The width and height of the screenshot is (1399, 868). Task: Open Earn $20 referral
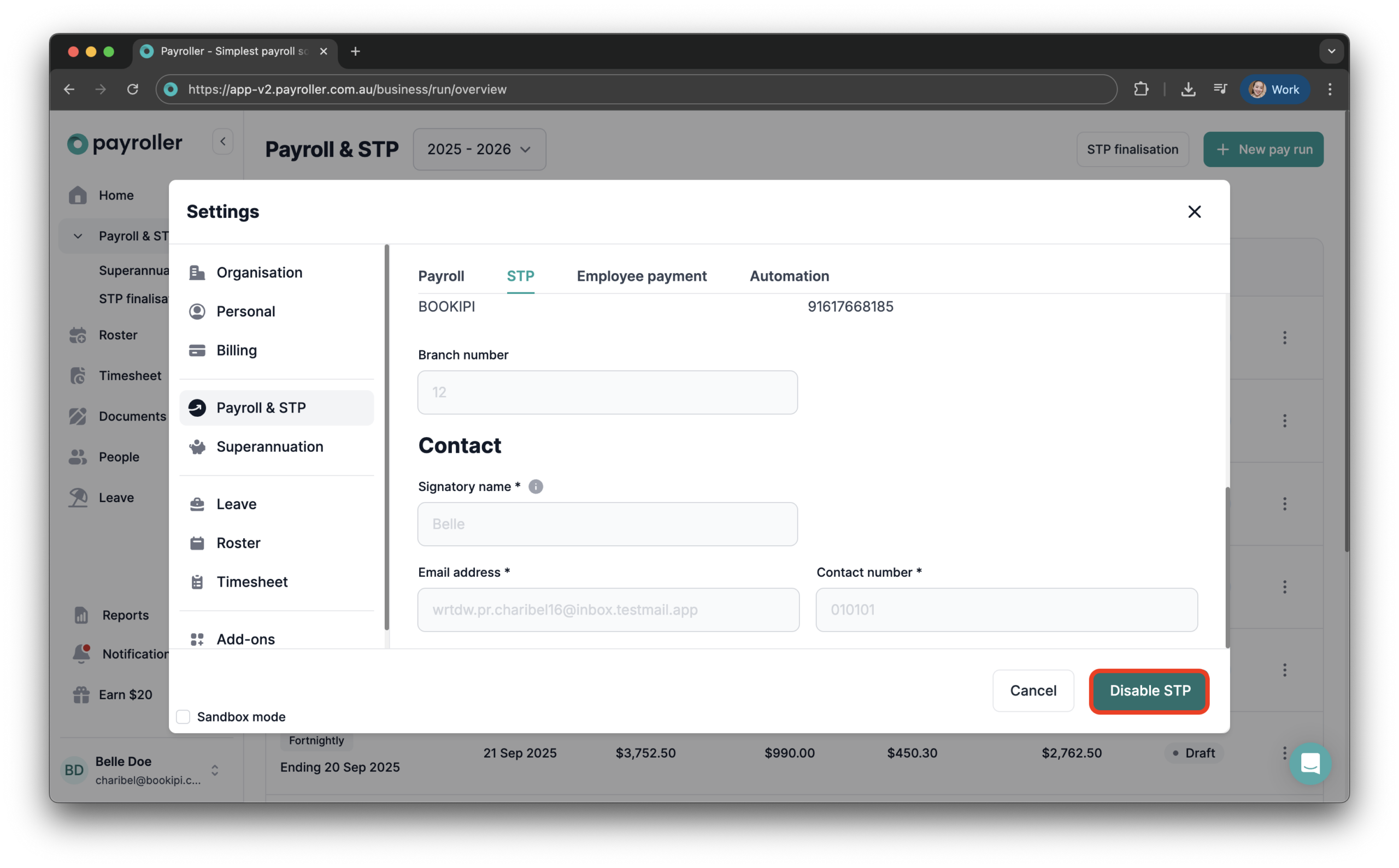pos(113,695)
